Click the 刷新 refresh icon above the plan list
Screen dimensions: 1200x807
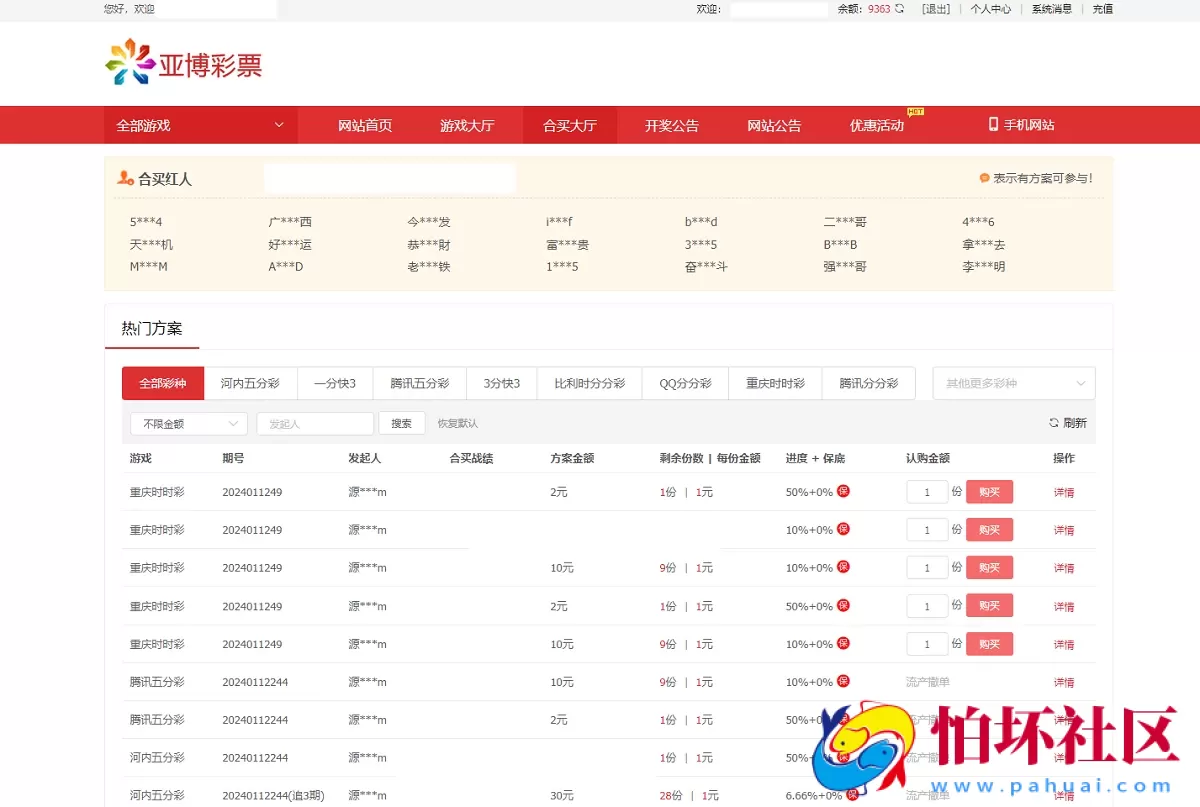coord(1052,422)
